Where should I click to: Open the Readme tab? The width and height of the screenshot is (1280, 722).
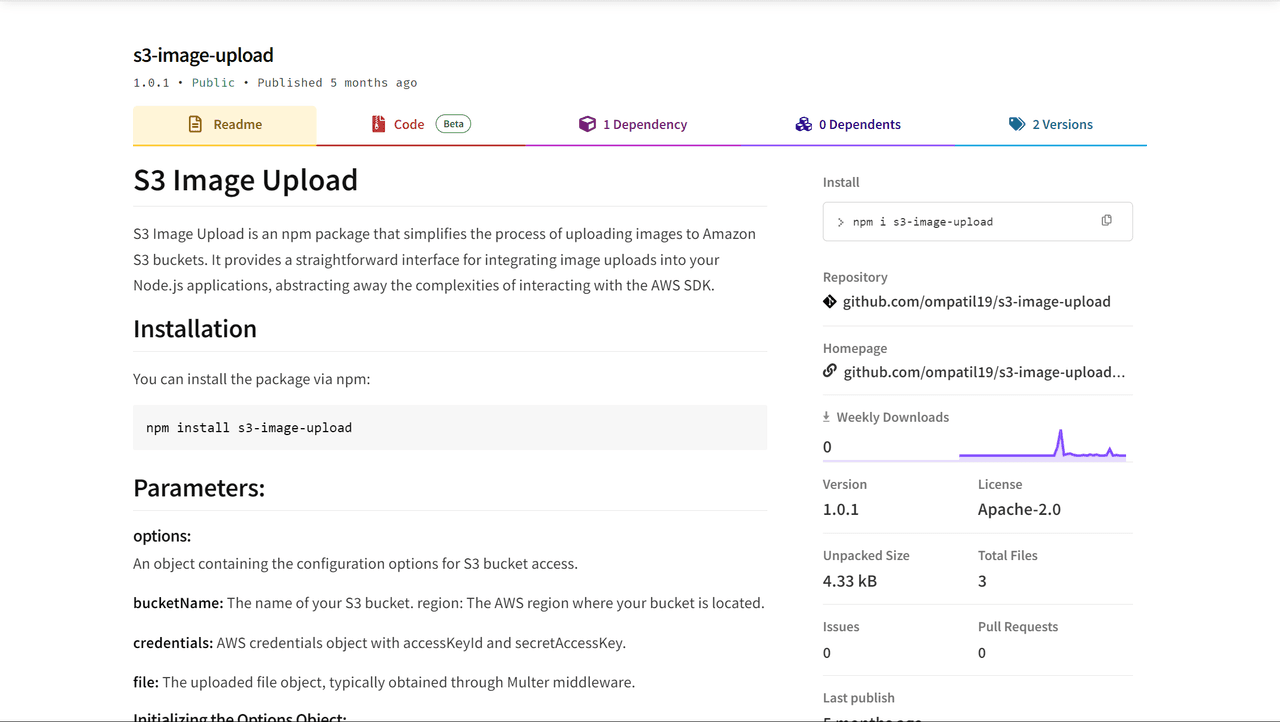coord(237,125)
